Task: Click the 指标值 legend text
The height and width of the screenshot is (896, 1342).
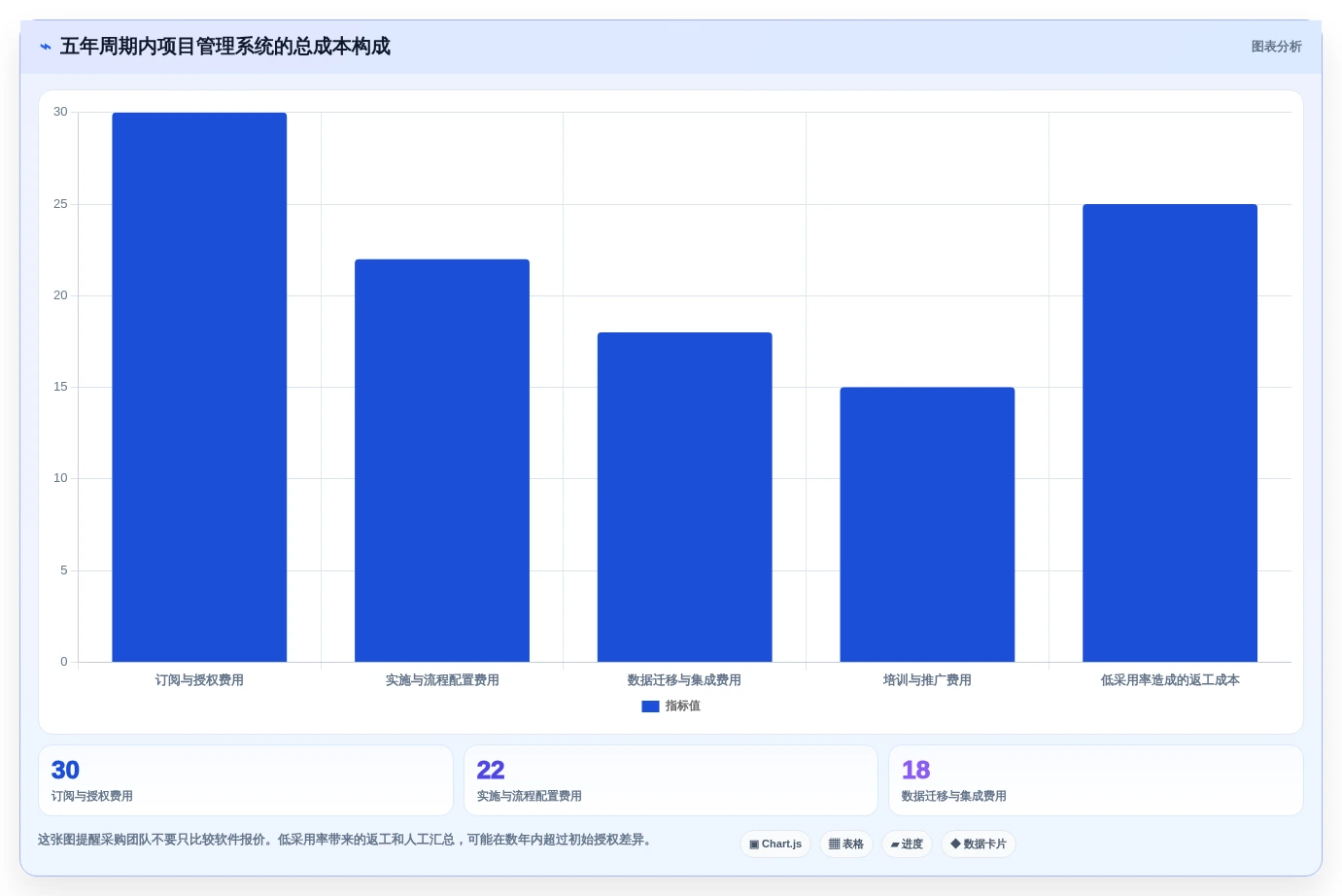Action: 682,706
